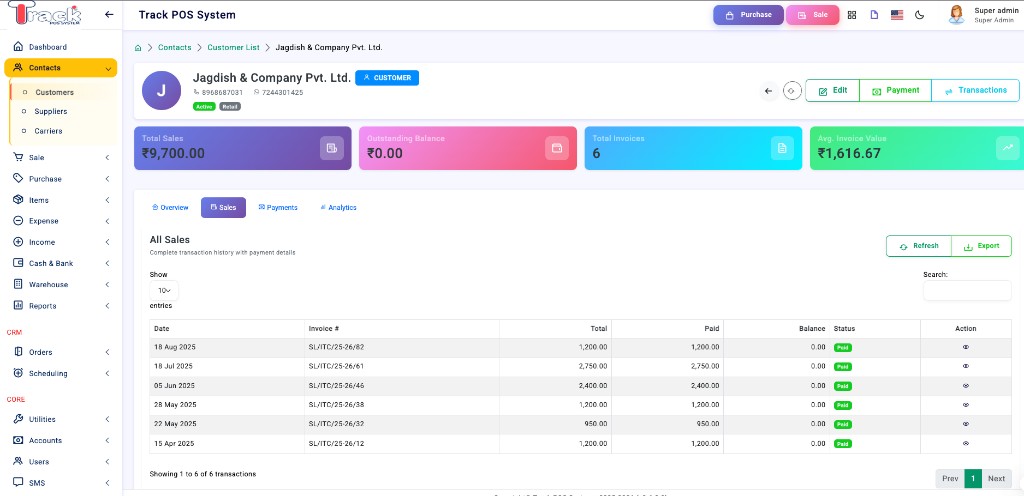1024x496 pixels.
Task: Open the language flag selector
Action: (897, 15)
